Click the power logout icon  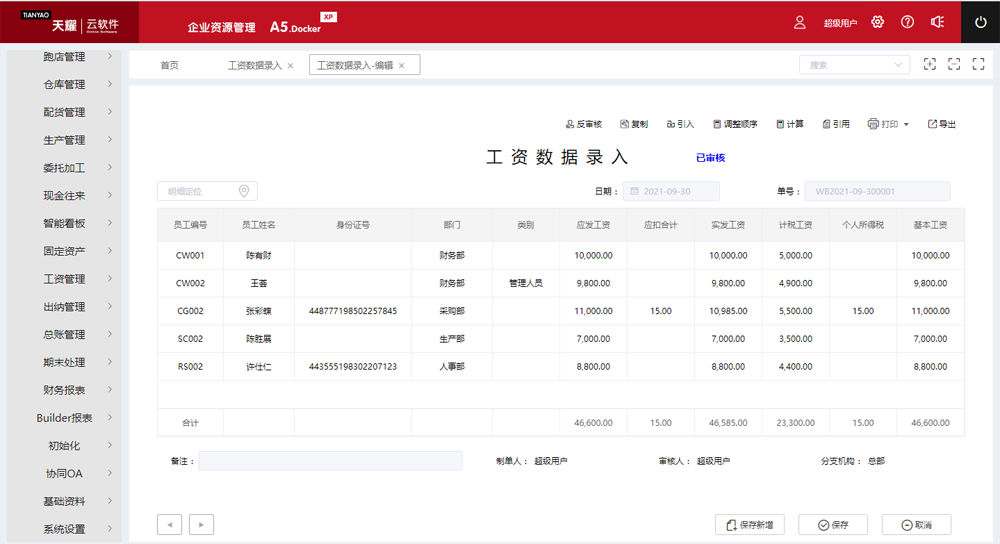click(980, 22)
